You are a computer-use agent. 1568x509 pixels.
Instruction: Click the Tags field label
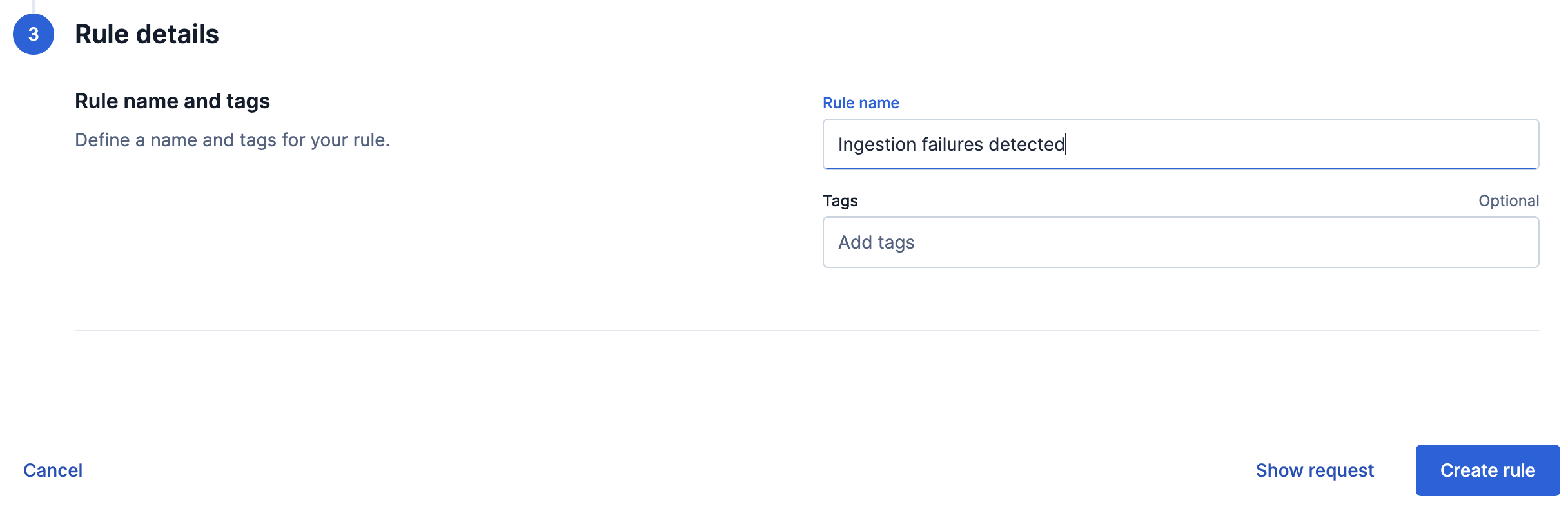(839, 200)
